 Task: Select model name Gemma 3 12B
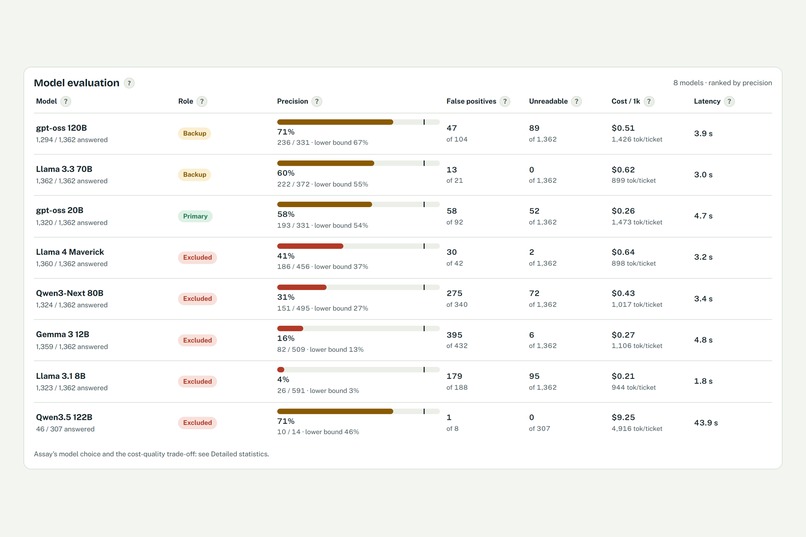click(x=62, y=334)
